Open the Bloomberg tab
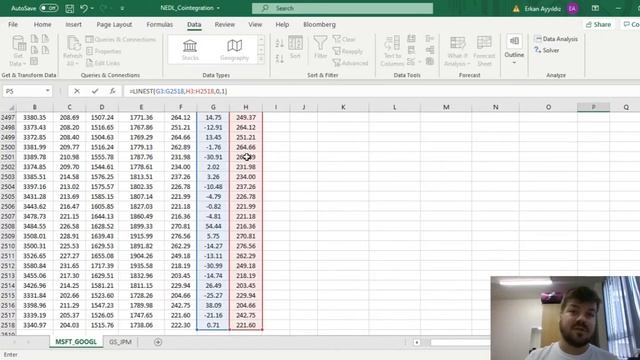 (x=320, y=24)
